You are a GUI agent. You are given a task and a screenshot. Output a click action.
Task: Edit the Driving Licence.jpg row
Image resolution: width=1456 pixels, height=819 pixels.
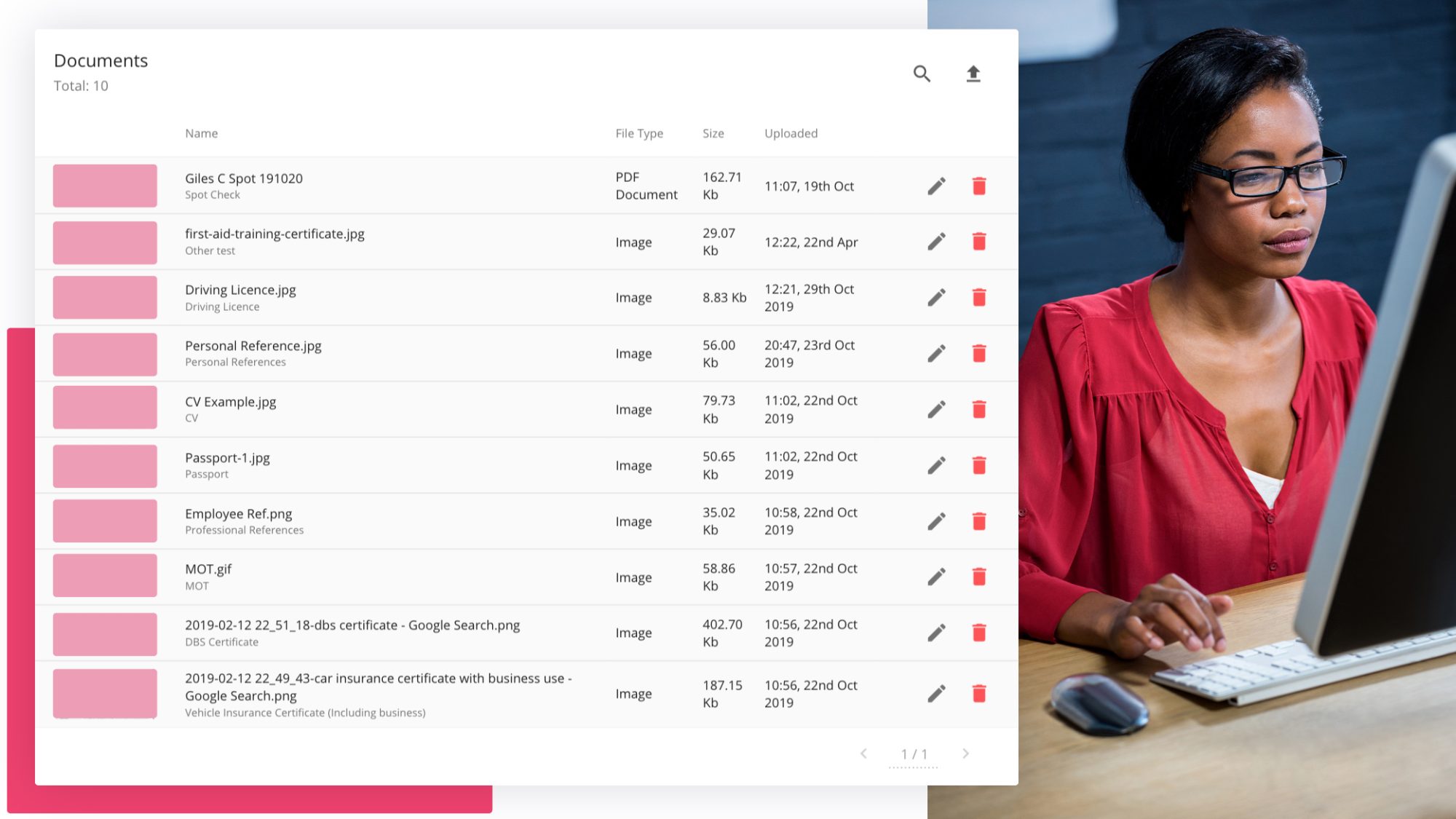[937, 298]
